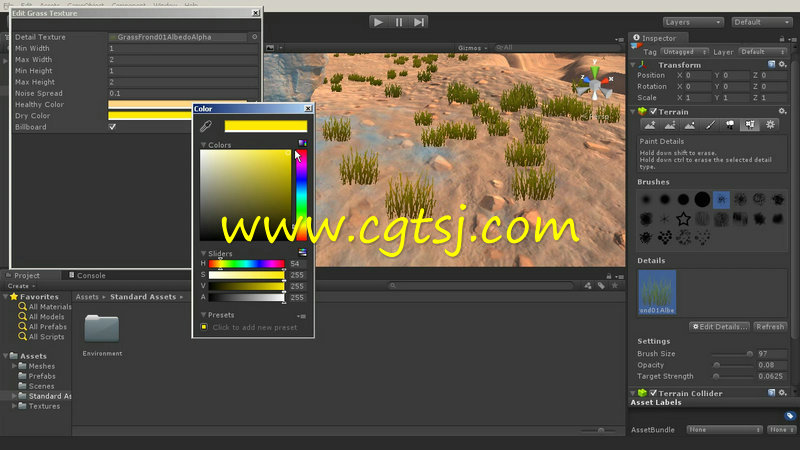Click the Refresh button
The height and width of the screenshot is (450, 800).
[x=770, y=327]
